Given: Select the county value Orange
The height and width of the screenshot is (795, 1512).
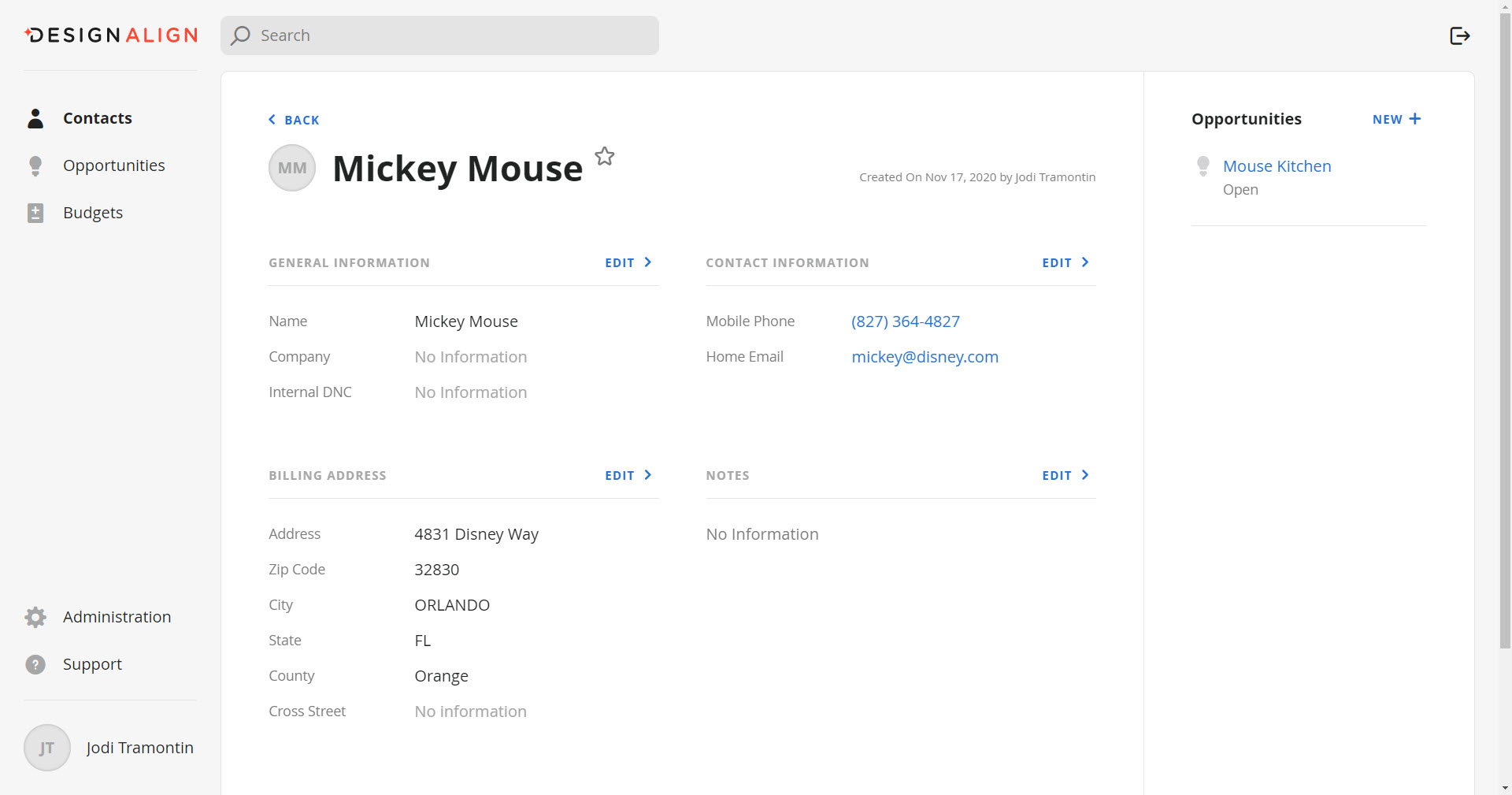Looking at the screenshot, I should click(442, 676).
